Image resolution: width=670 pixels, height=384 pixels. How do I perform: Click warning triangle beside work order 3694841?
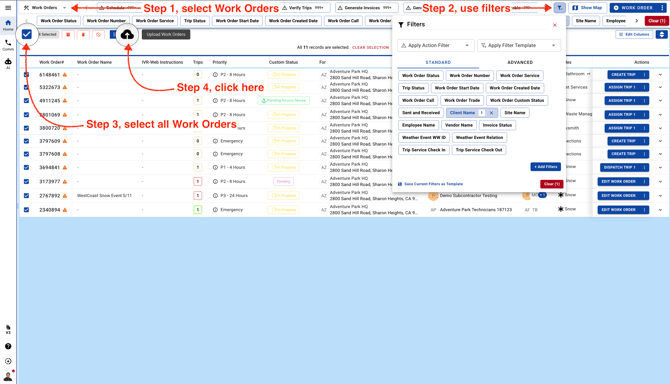coord(65,167)
